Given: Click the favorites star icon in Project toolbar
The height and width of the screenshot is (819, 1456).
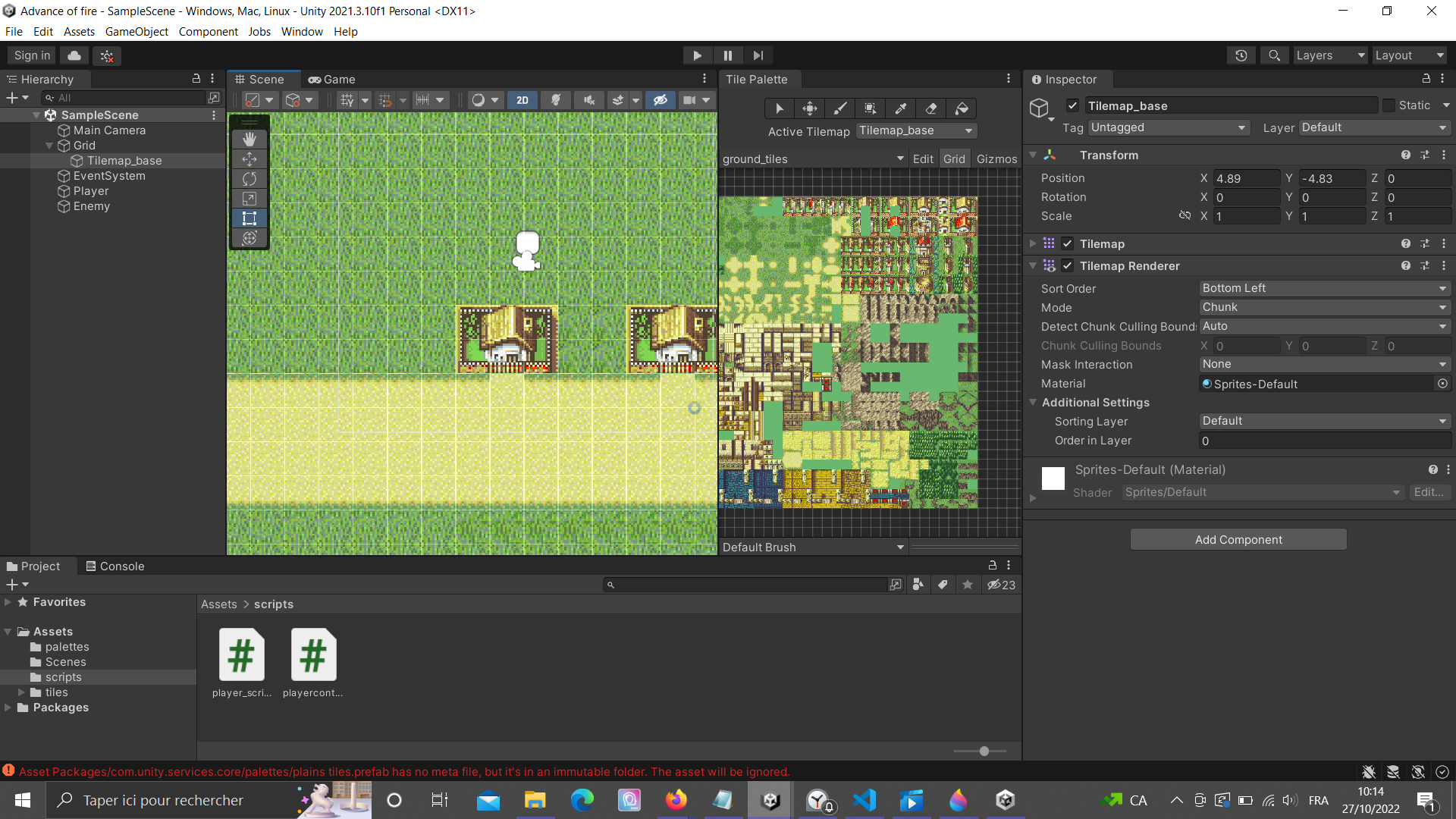Looking at the screenshot, I should tap(968, 585).
